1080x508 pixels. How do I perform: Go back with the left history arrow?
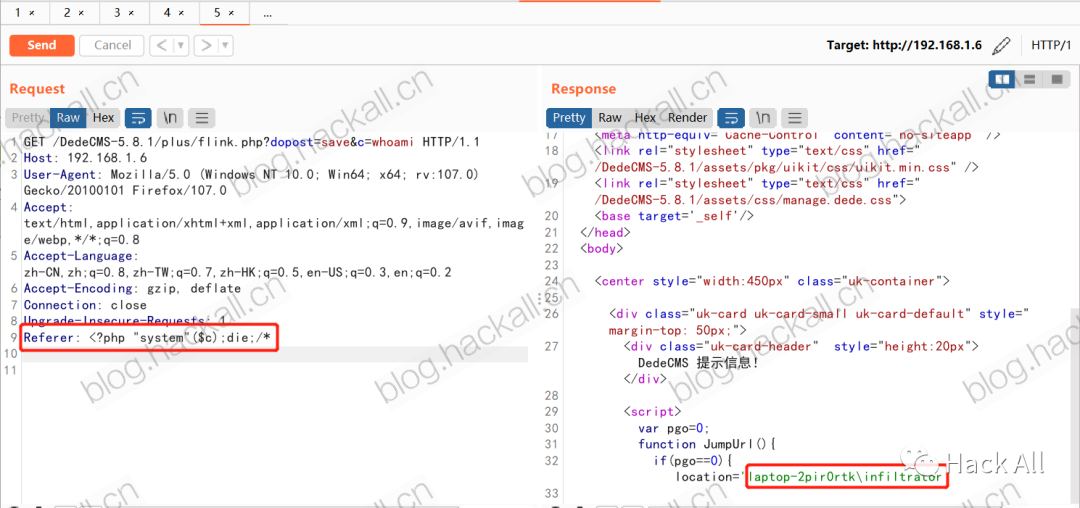[161, 46]
